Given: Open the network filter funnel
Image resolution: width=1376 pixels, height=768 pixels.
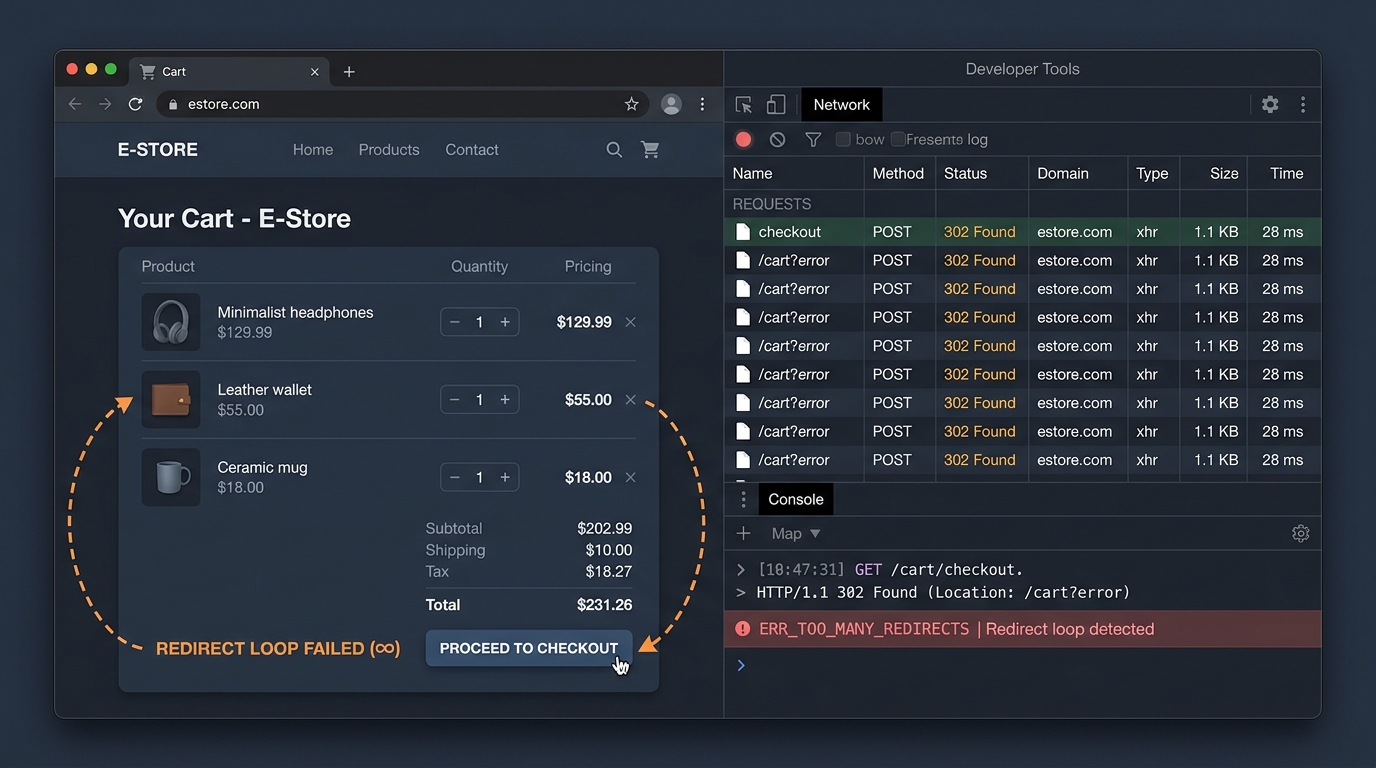Looking at the screenshot, I should point(813,140).
